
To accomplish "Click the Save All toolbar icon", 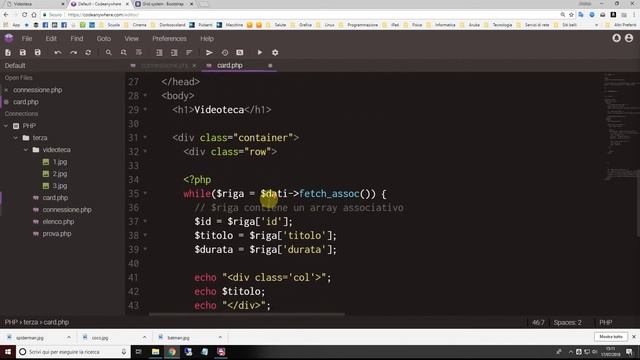I will click(x=38, y=53).
